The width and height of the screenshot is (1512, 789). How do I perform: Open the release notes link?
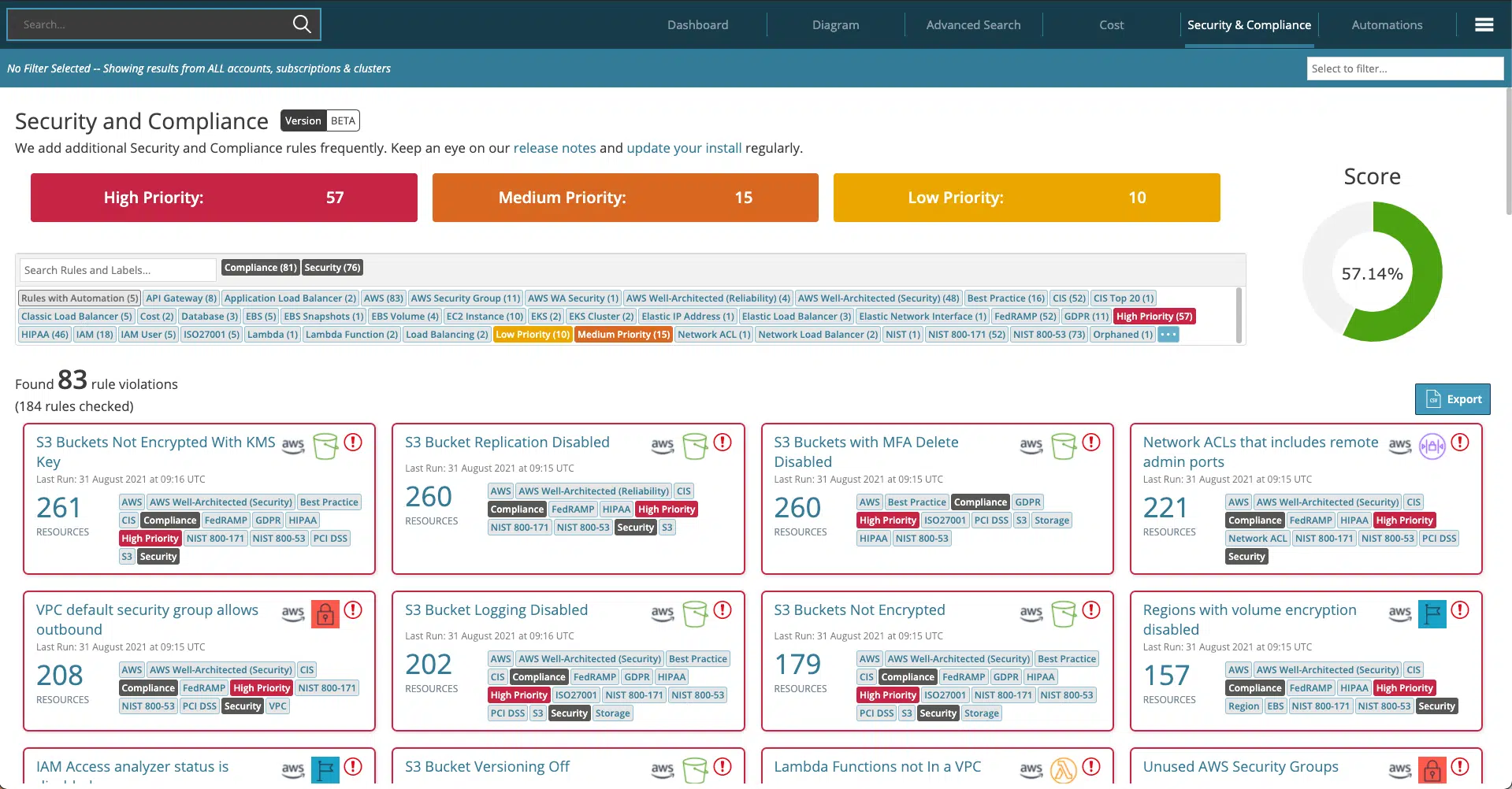pos(555,148)
